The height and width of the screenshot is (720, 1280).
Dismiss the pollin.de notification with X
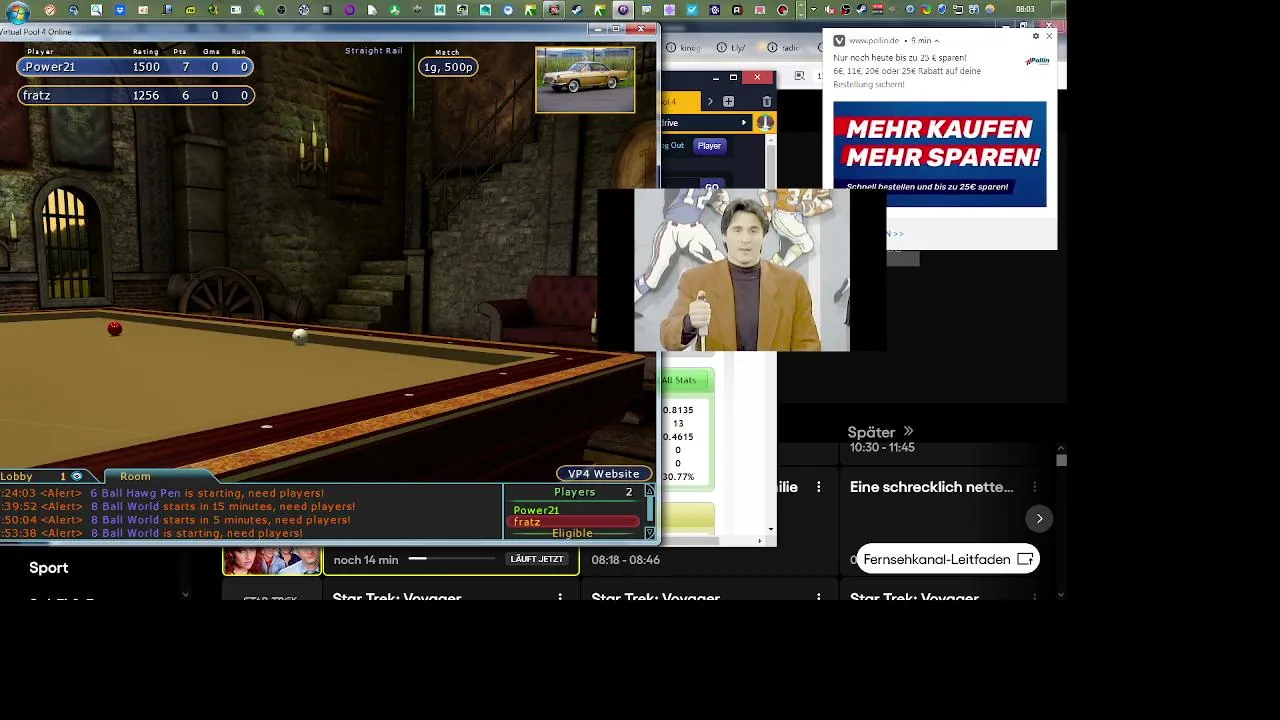1049,36
